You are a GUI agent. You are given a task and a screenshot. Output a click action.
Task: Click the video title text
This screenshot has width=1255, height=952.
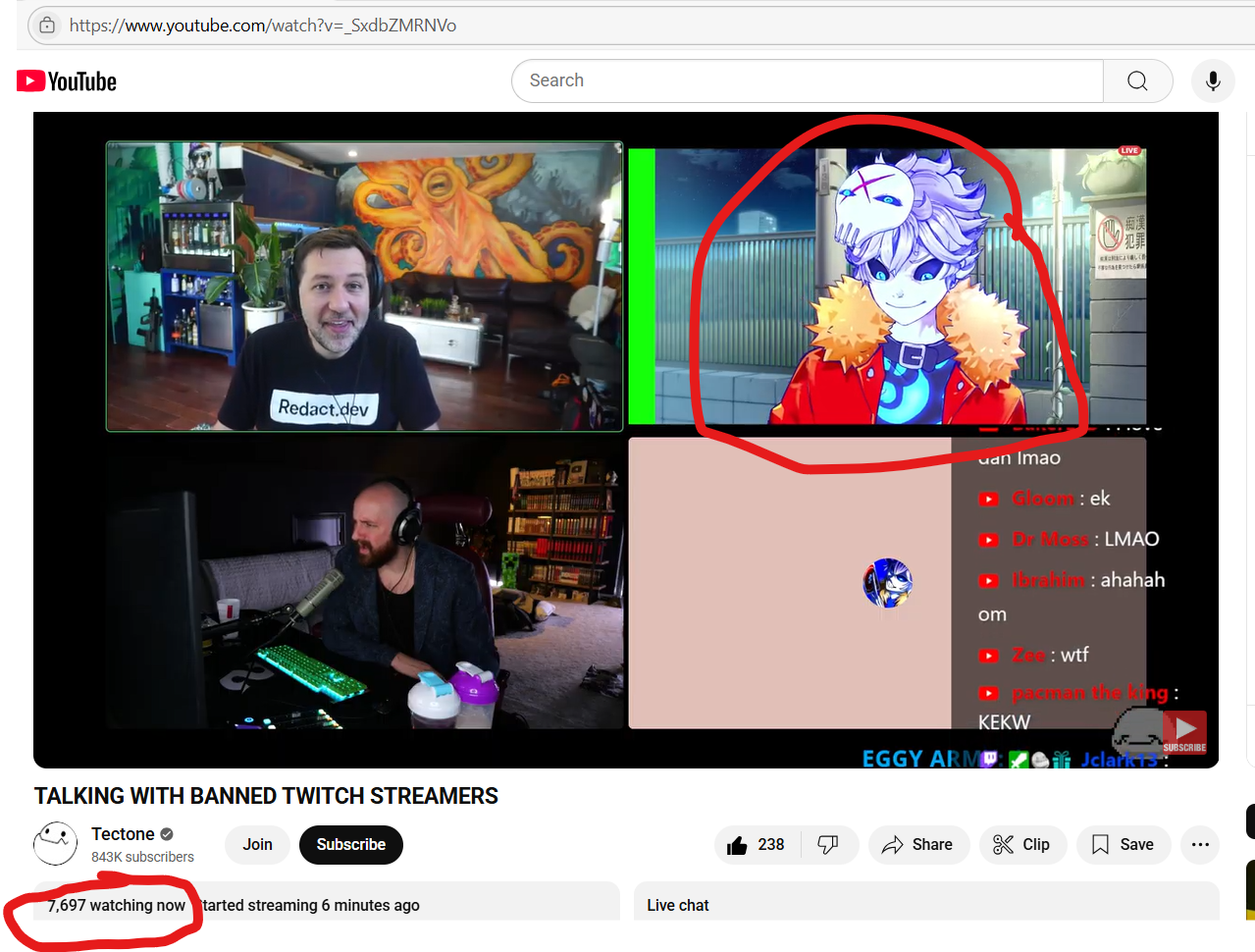coord(266,796)
